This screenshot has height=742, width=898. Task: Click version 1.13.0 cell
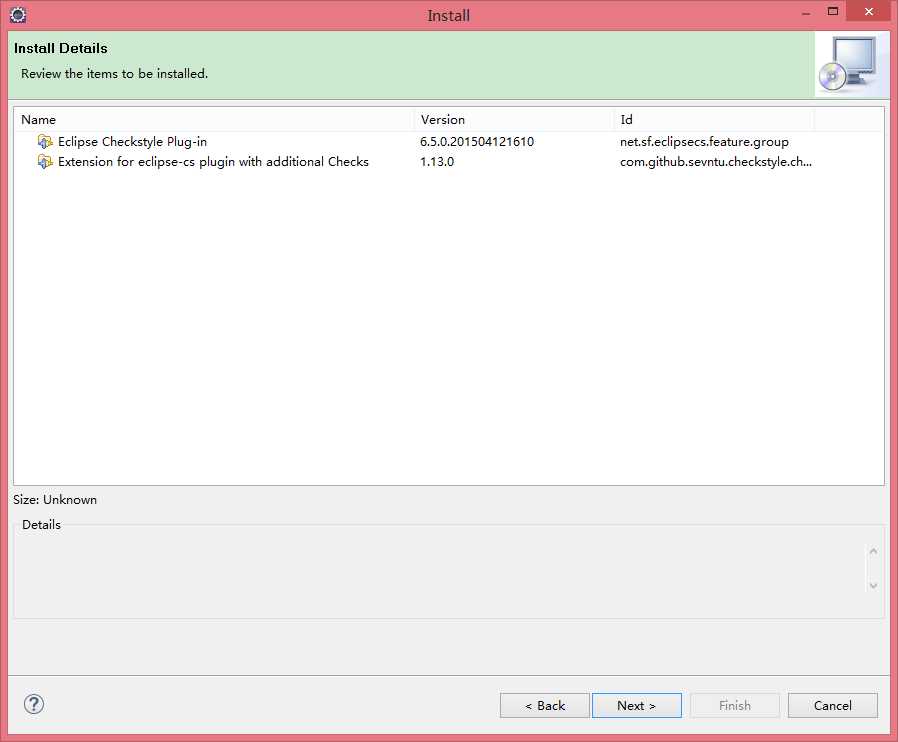click(437, 162)
